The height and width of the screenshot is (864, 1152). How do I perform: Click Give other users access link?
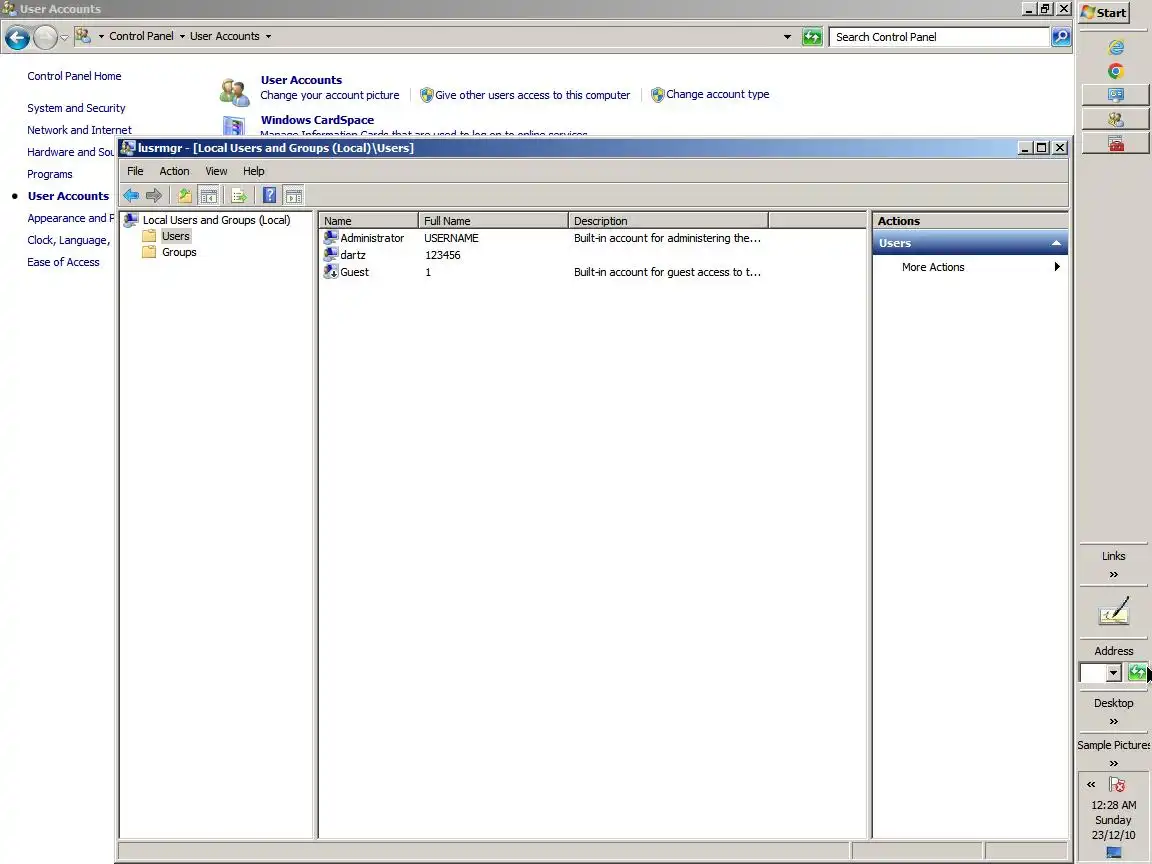coord(533,95)
